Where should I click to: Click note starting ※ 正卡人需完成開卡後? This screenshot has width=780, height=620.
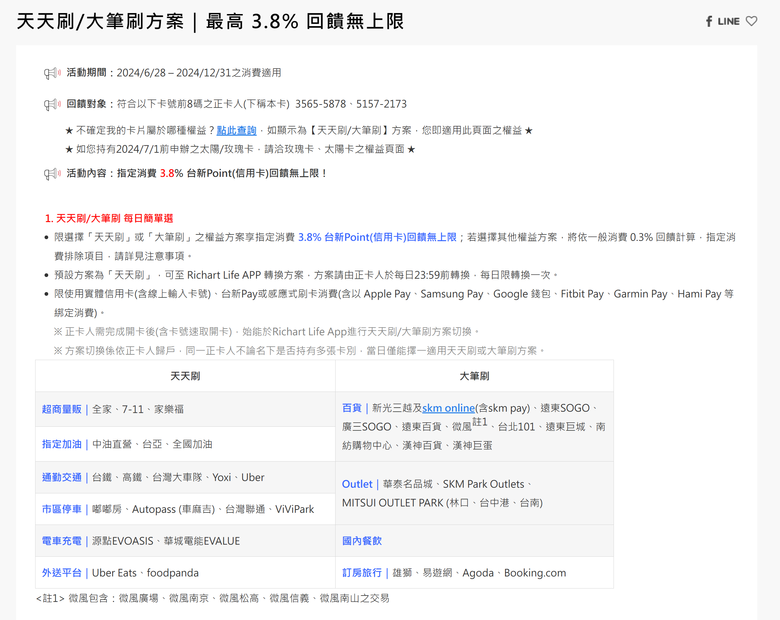267,331
